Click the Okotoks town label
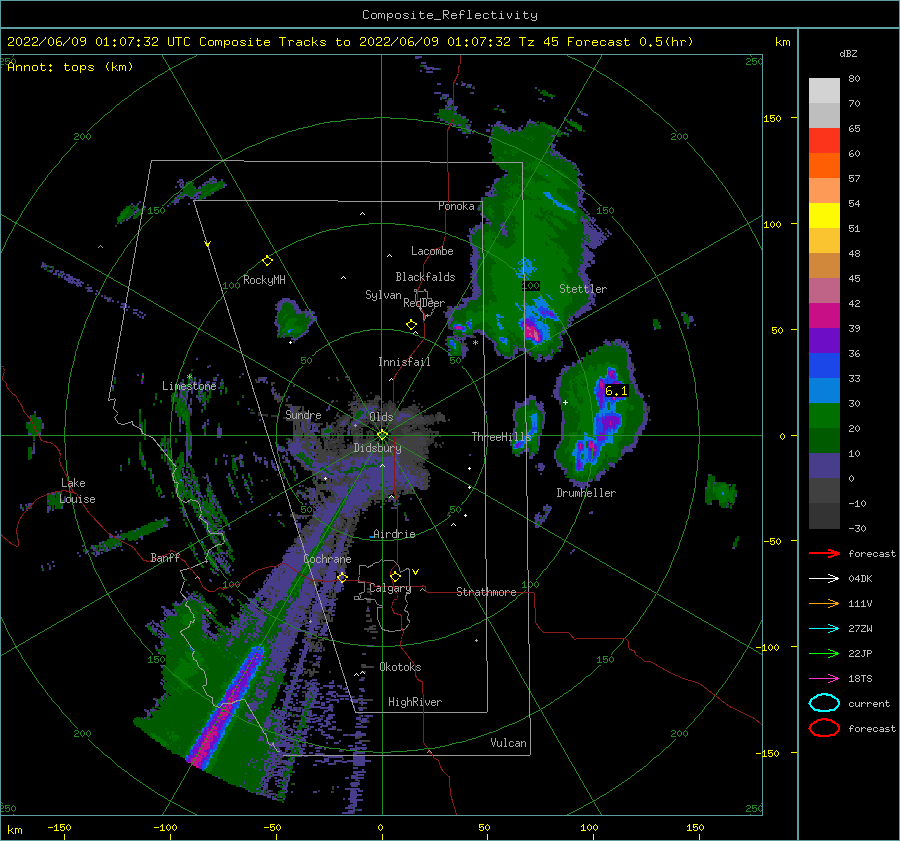The image size is (900, 841). pyautogui.click(x=400, y=667)
